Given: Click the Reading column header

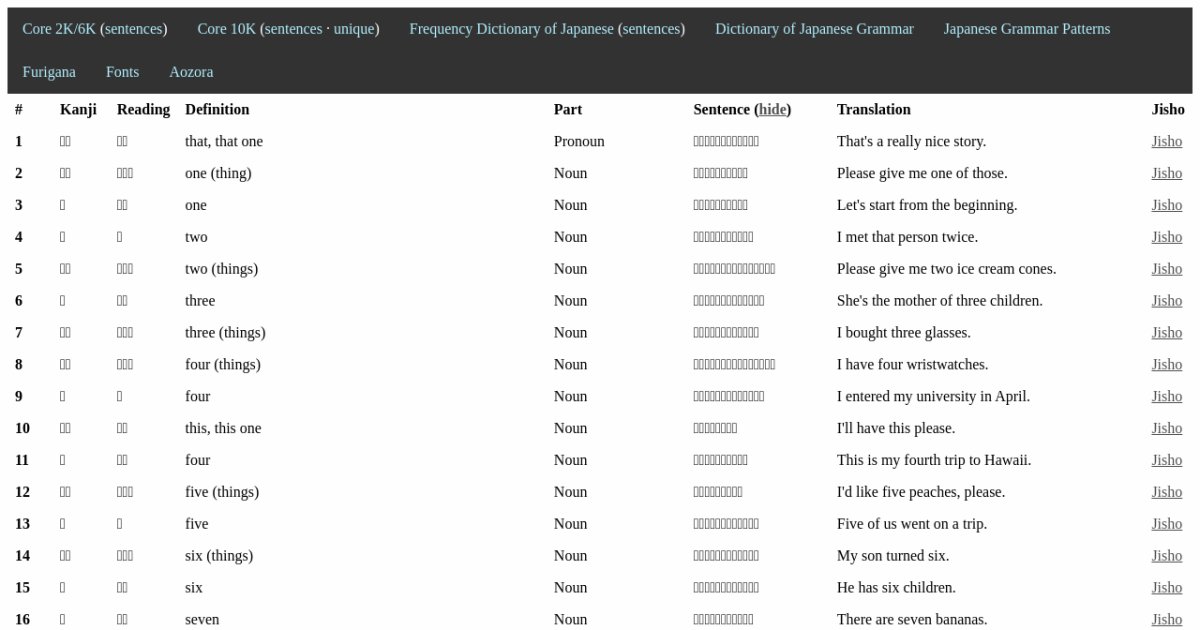Looking at the screenshot, I should point(143,109).
